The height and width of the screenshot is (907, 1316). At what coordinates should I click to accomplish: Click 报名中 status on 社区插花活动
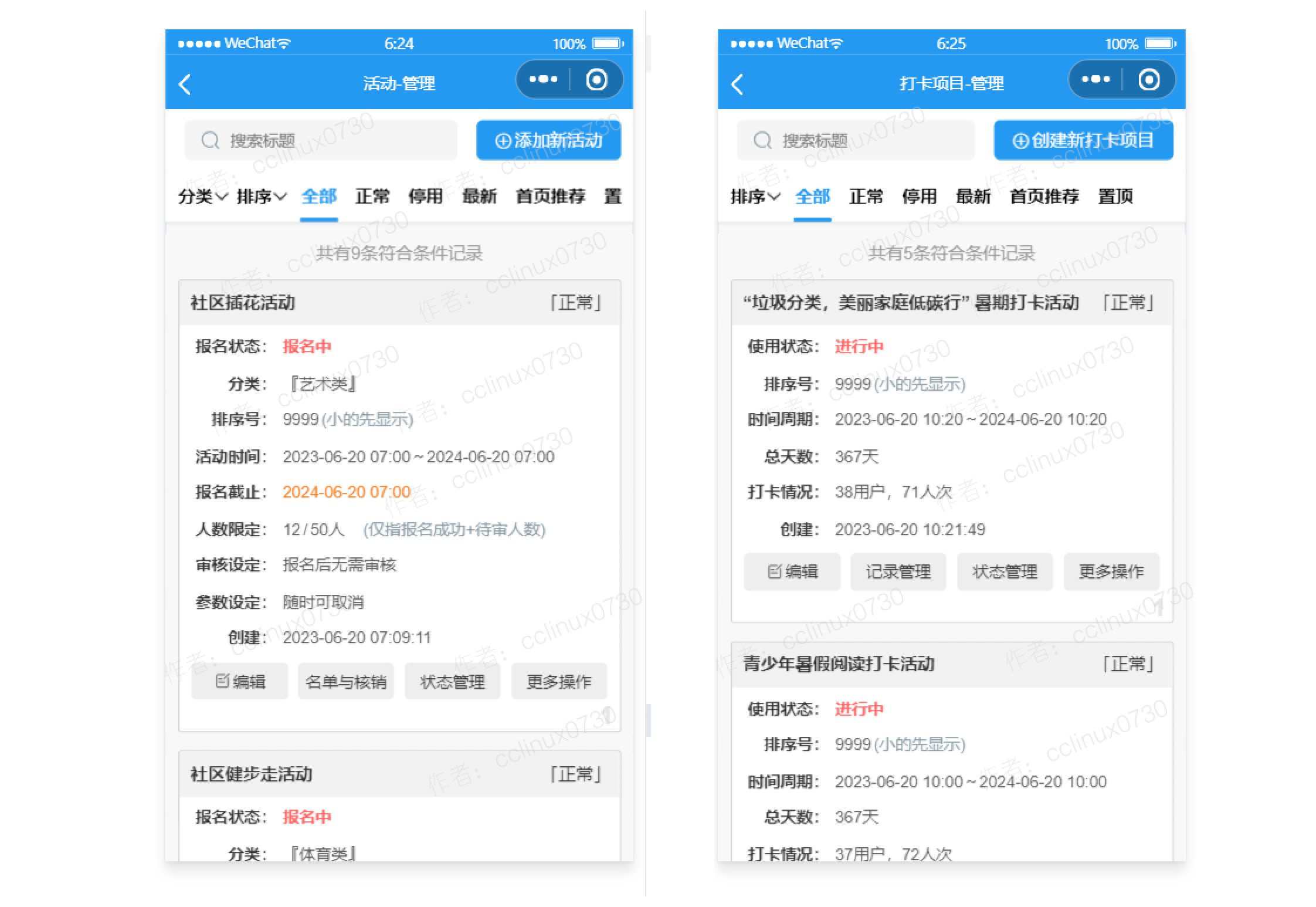click(307, 346)
